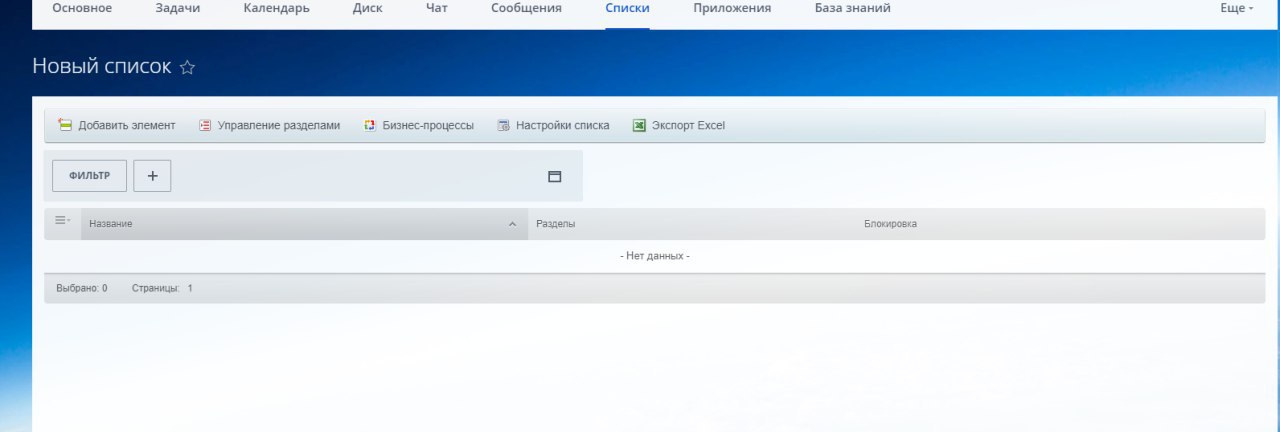Click the plus button next to filter
This screenshot has height=432, width=1280.
(152, 176)
